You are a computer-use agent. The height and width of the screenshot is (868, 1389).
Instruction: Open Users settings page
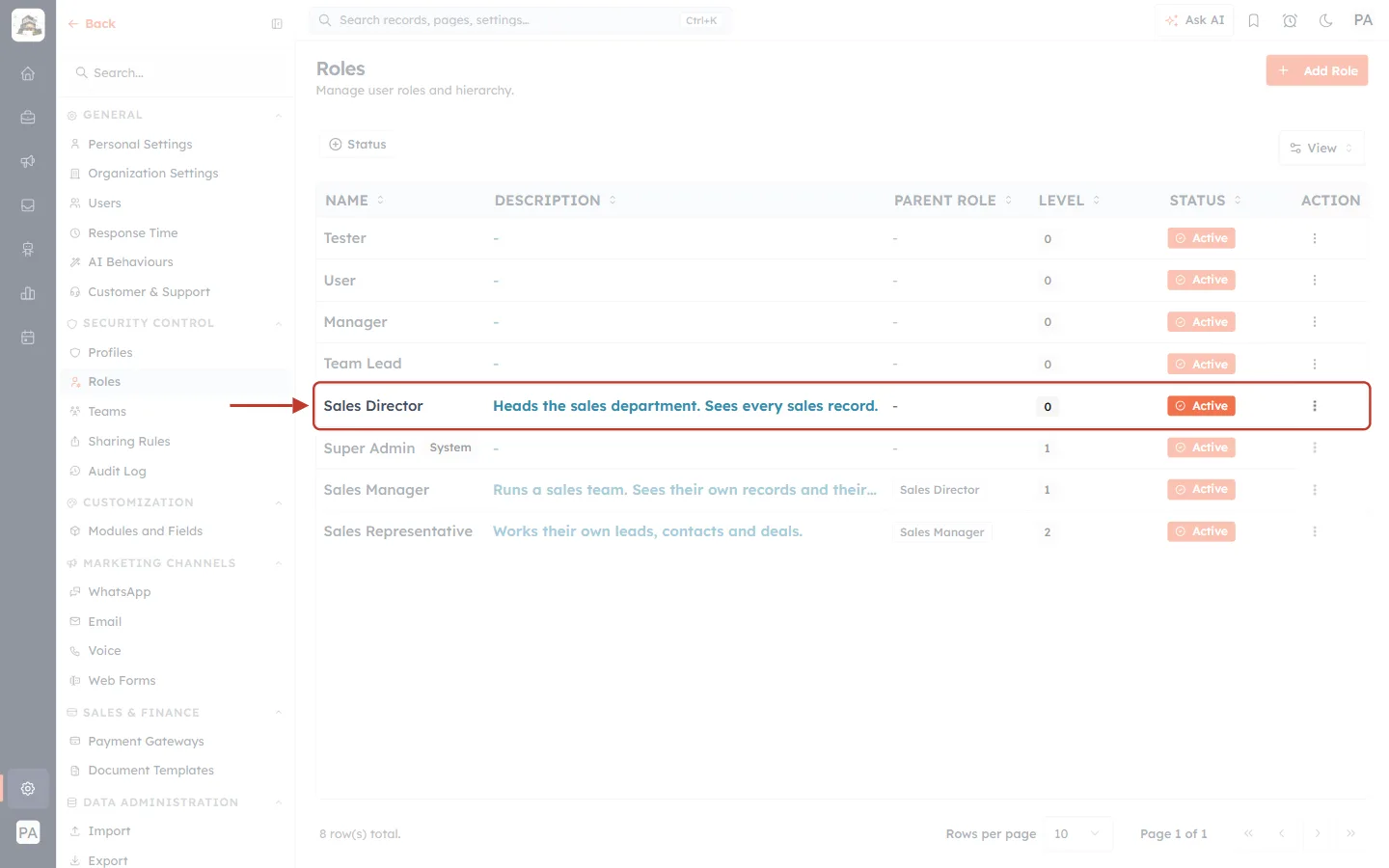pos(104,203)
